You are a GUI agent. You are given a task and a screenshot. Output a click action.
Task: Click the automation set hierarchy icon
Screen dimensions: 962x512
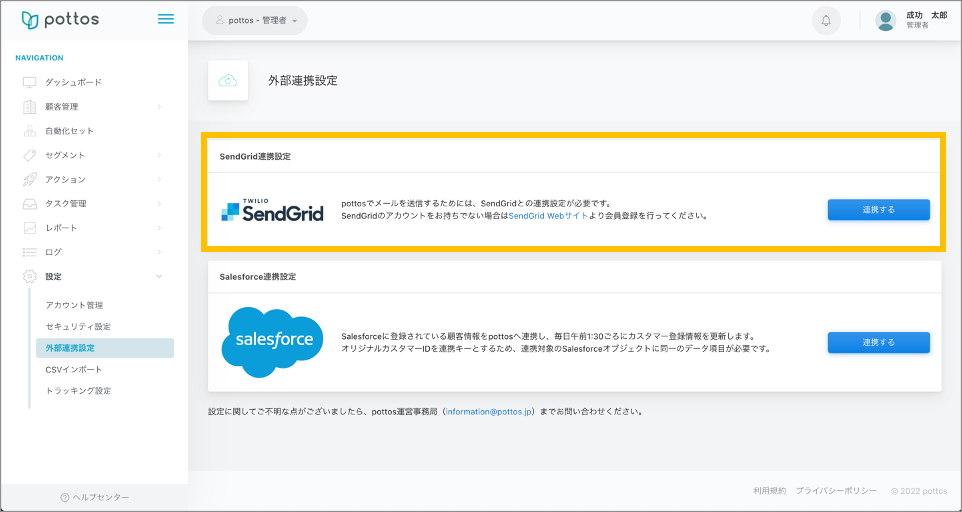point(29,131)
